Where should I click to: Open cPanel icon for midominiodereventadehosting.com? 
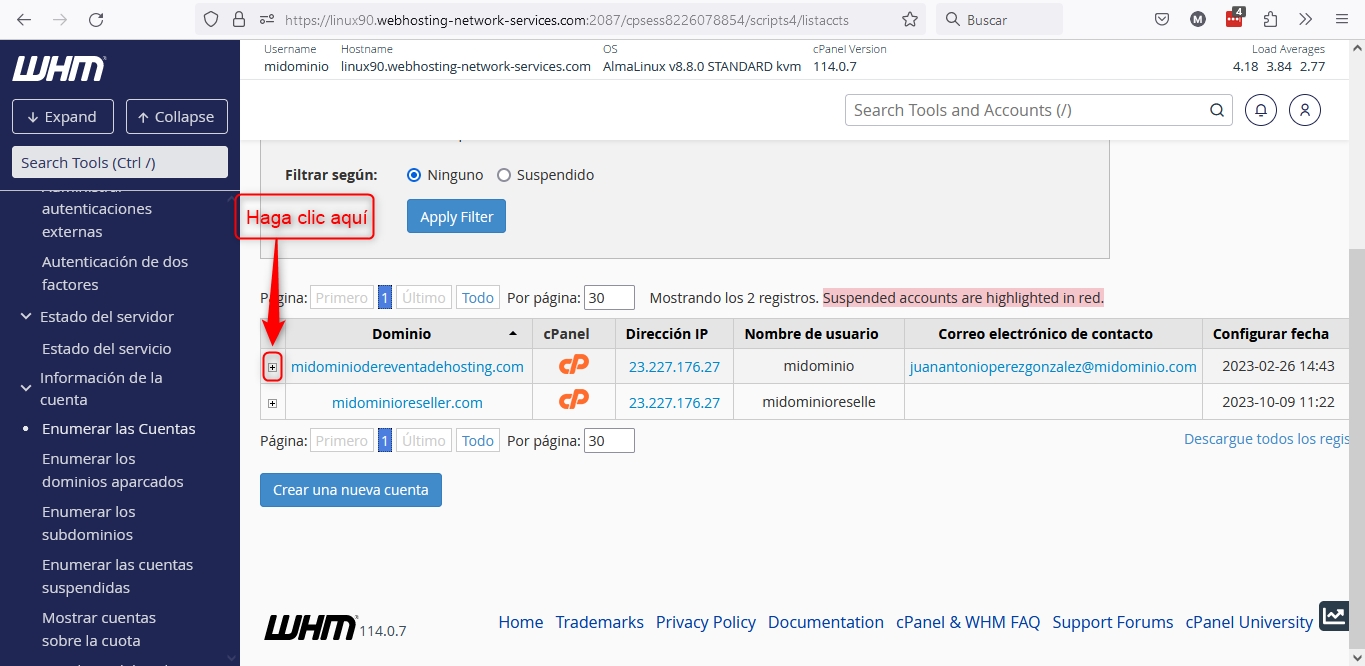[573, 366]
